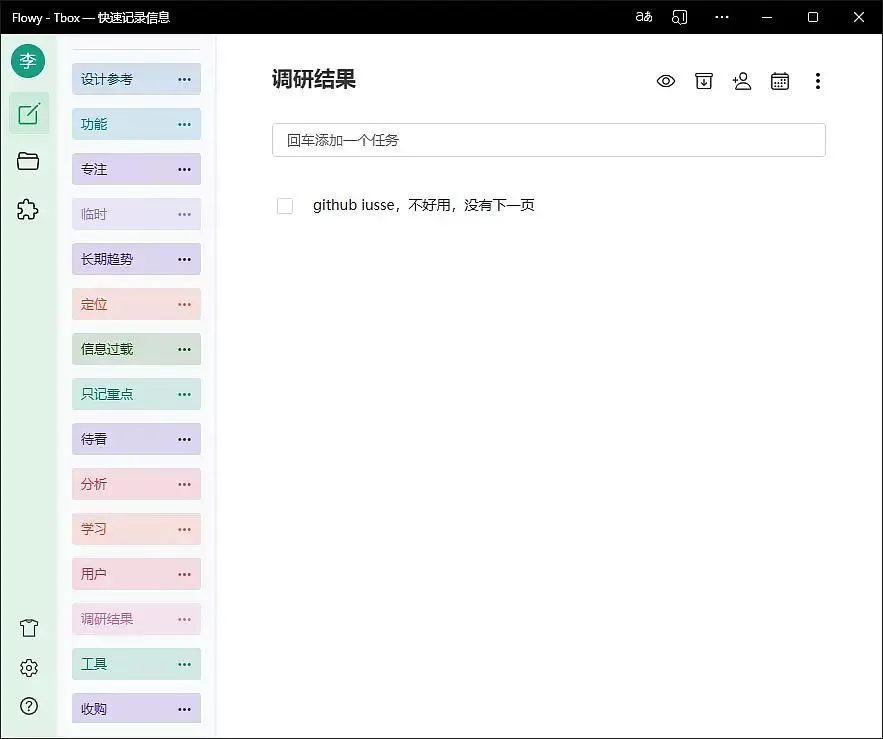Open the notes edit icon in sidebar
This screenshot has width=883, height=739.
28,113
